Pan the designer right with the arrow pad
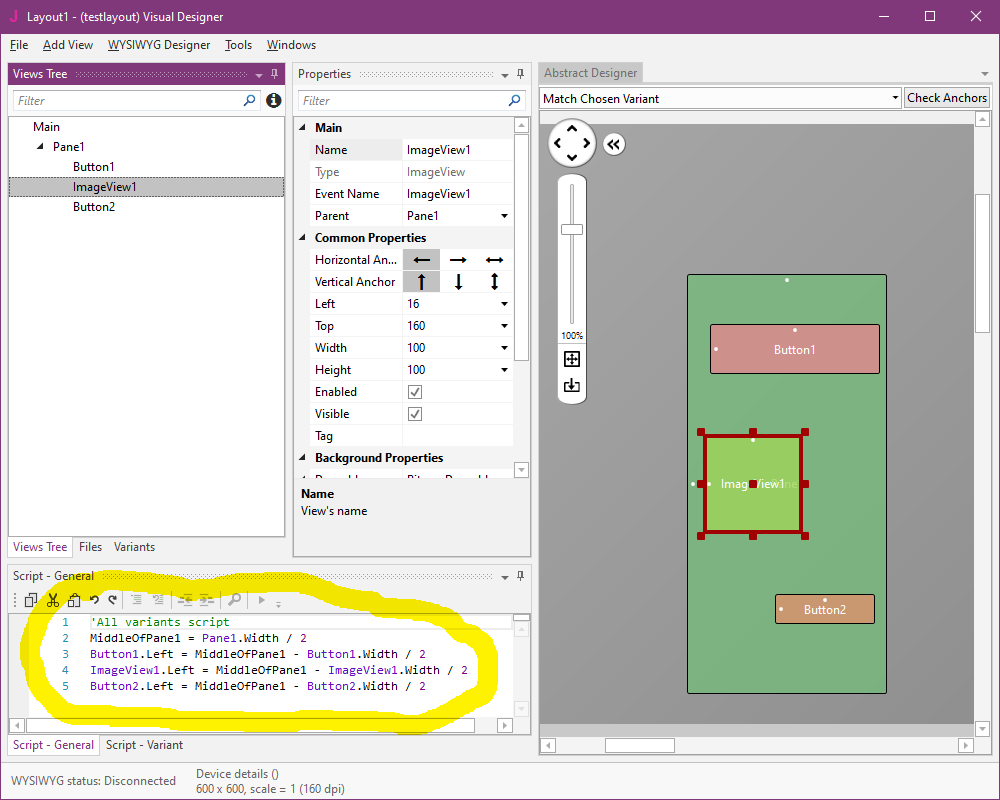 587,144
